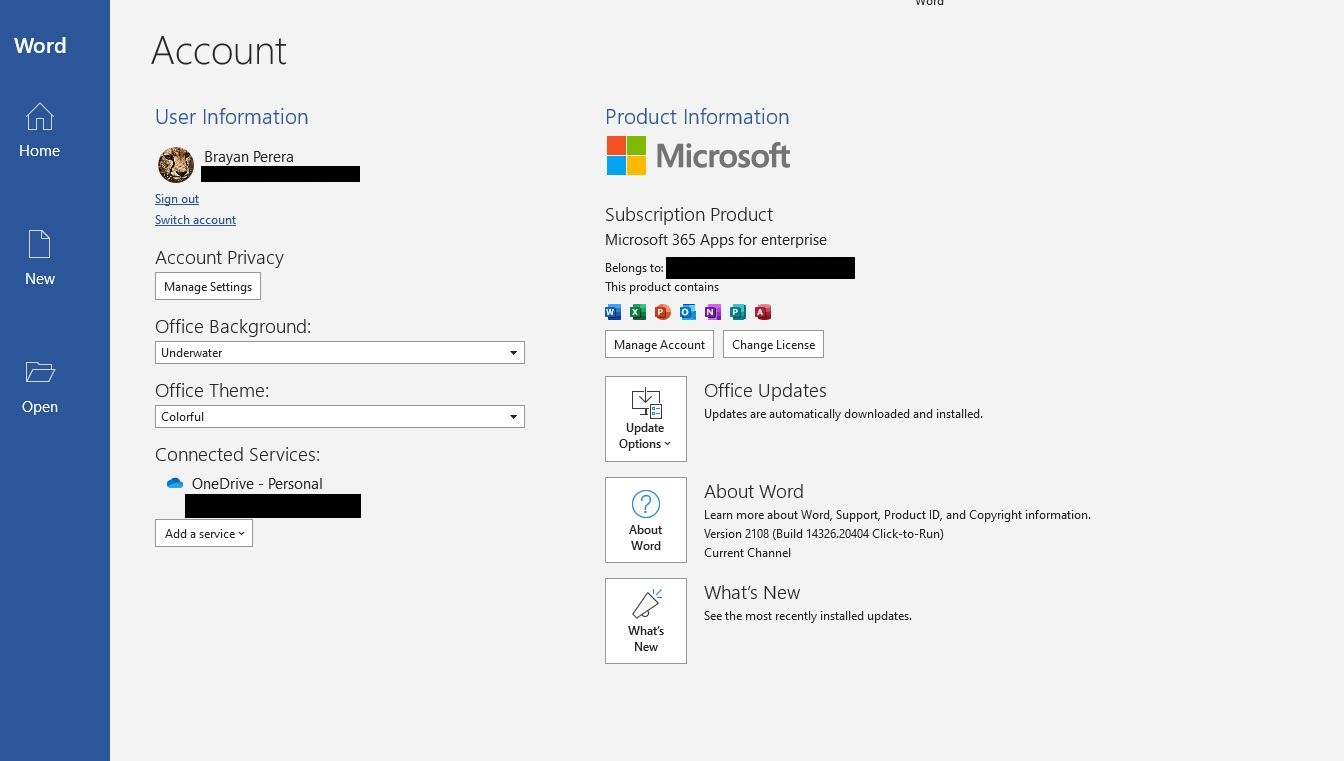The height and width of the screenshot is (761, 1344).
Task: Open the Update Options menu
Action: tap(646, 419)
